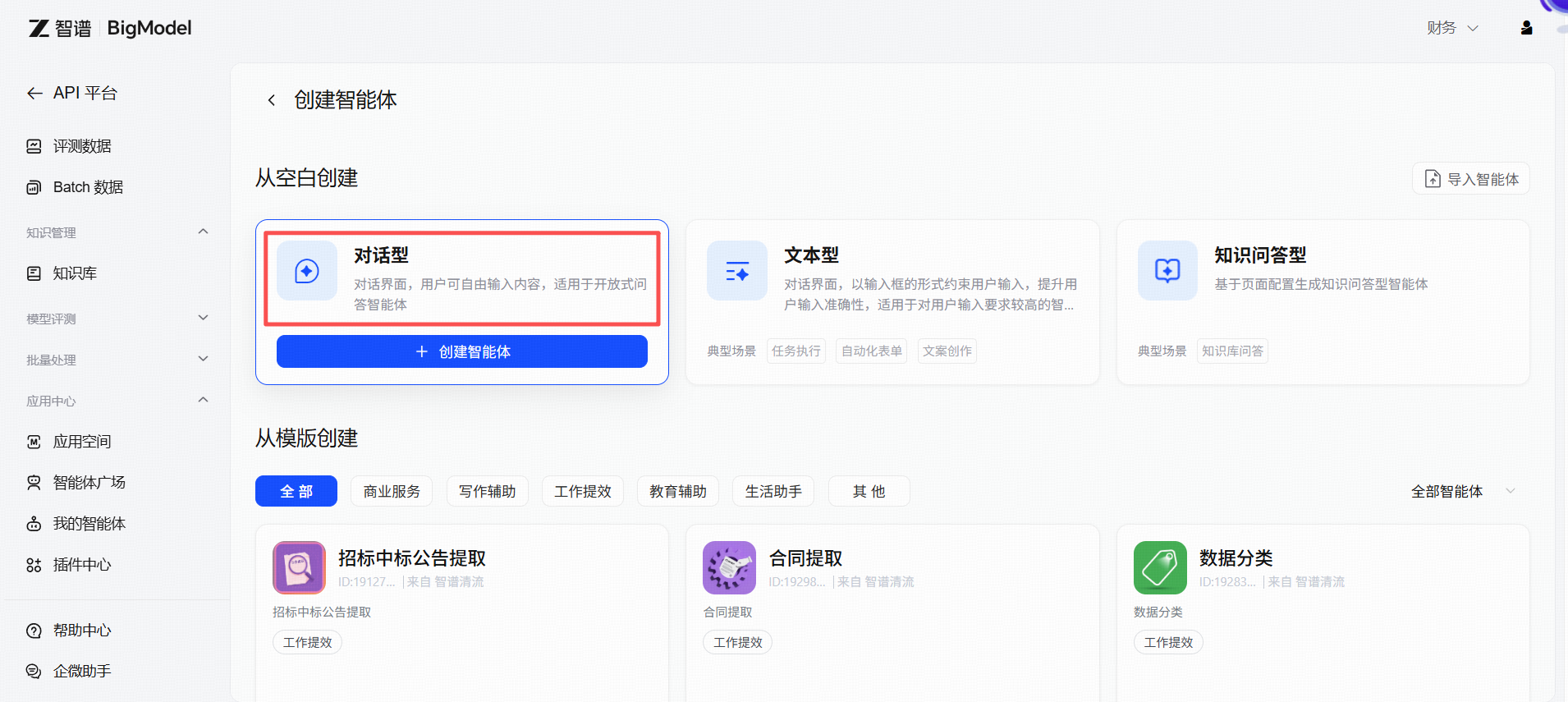Select the 商业服务 template tab

(392, 491)
